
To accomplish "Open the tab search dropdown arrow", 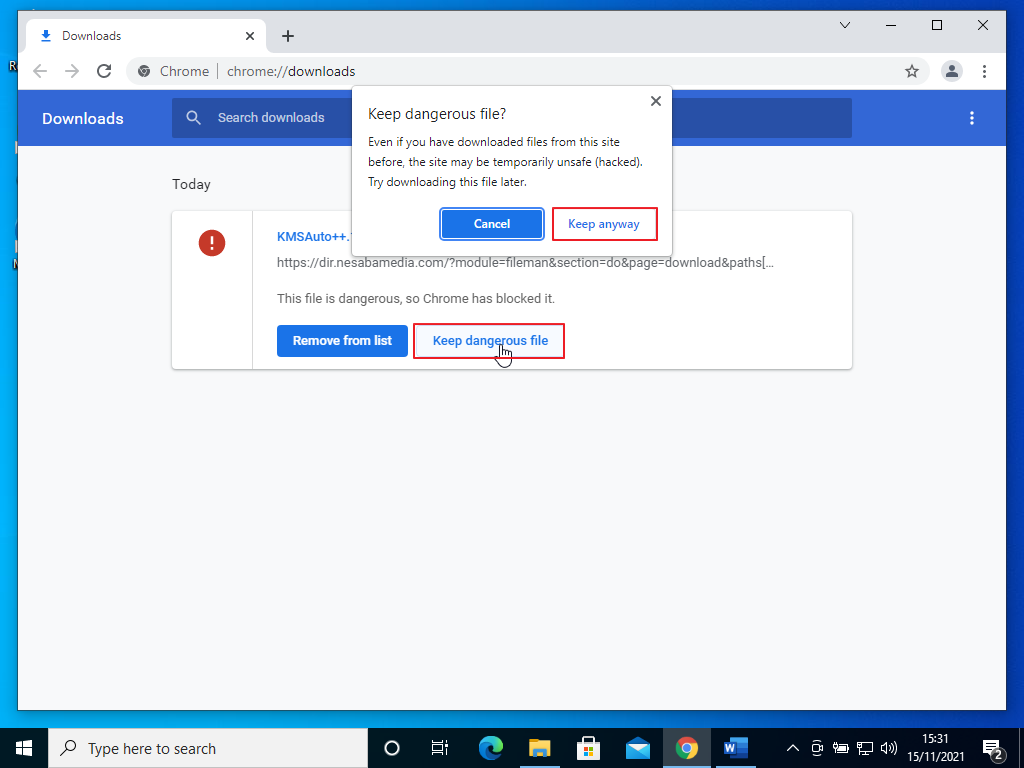I will 845,25.
